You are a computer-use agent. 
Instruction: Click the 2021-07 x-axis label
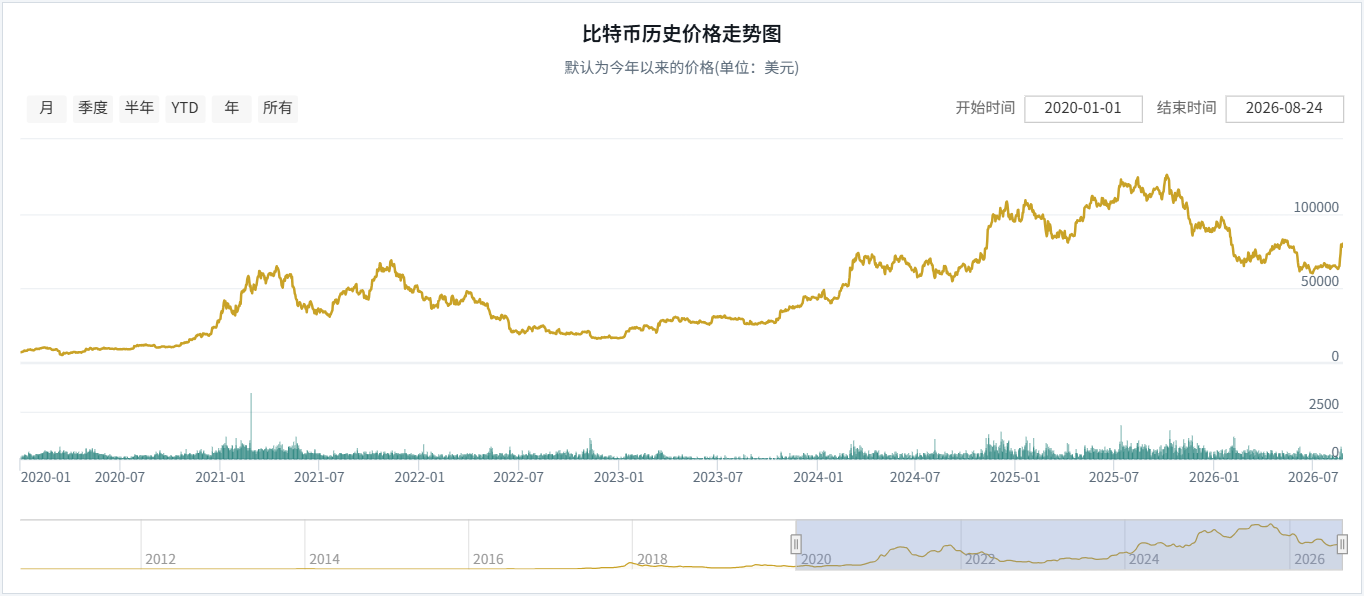tap(319, 478)
